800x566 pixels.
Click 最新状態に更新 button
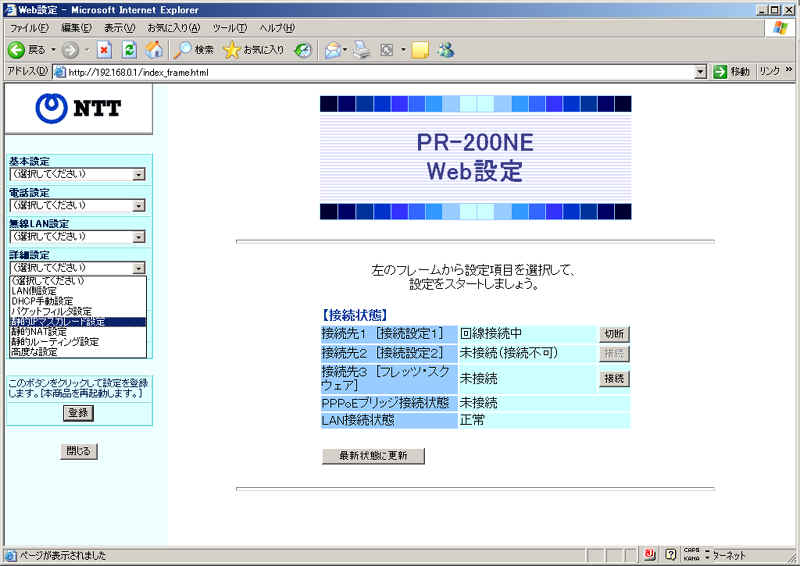[x=373, y=456]
